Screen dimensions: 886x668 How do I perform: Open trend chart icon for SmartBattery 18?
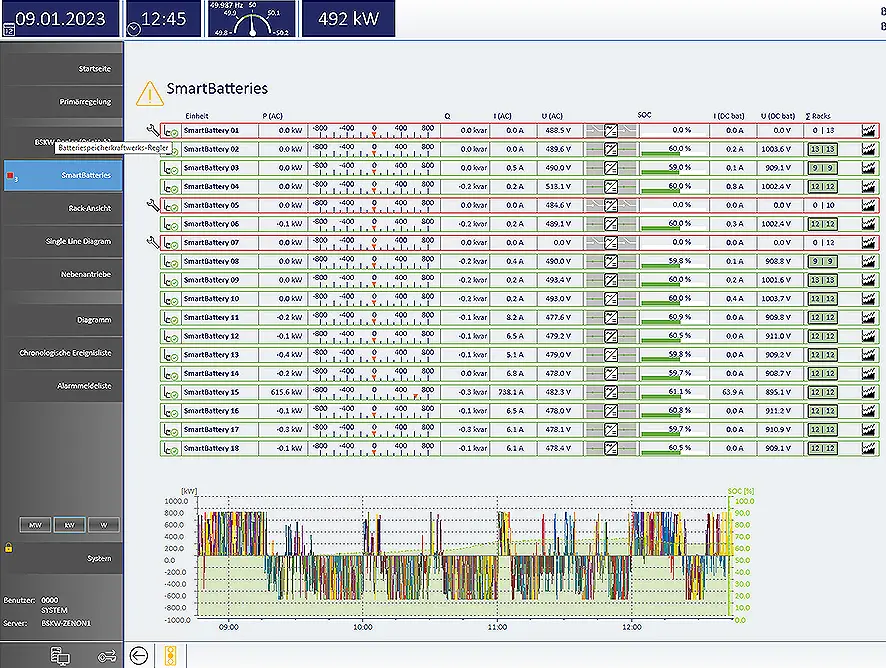(868, 448)
